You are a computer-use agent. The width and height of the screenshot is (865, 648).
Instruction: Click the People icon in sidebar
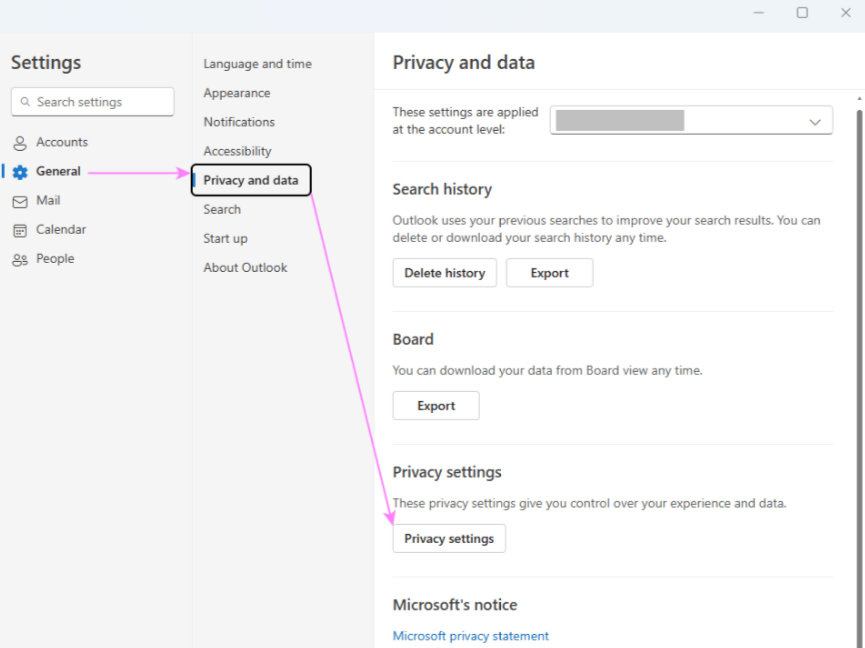pyautogui.click(x=20, y=260)
